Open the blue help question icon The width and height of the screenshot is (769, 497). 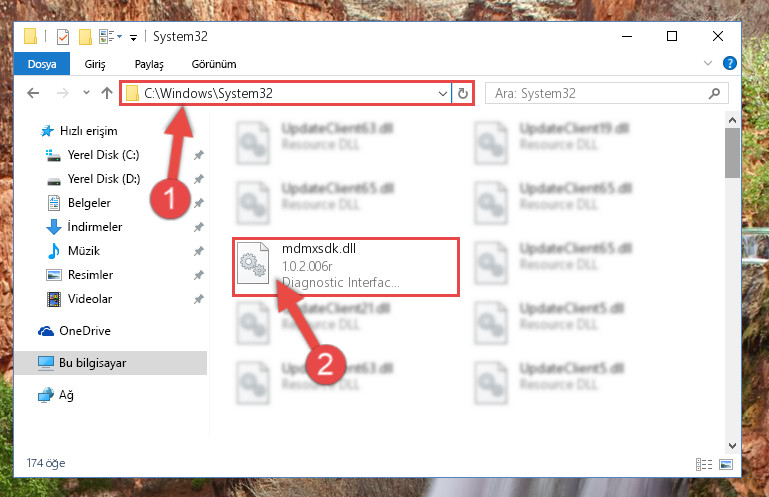(729, 63)
